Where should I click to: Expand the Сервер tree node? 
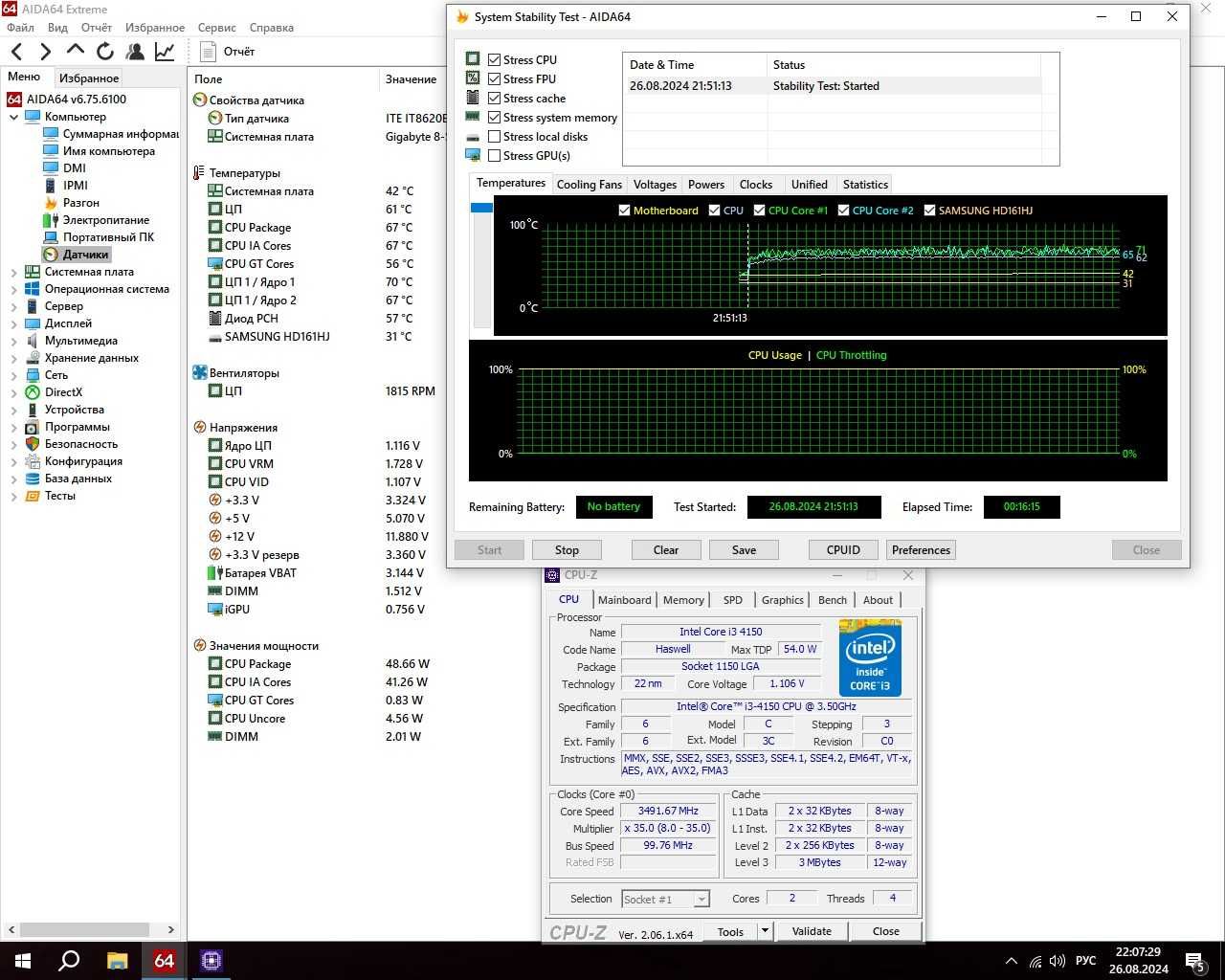tap(13, 306)
